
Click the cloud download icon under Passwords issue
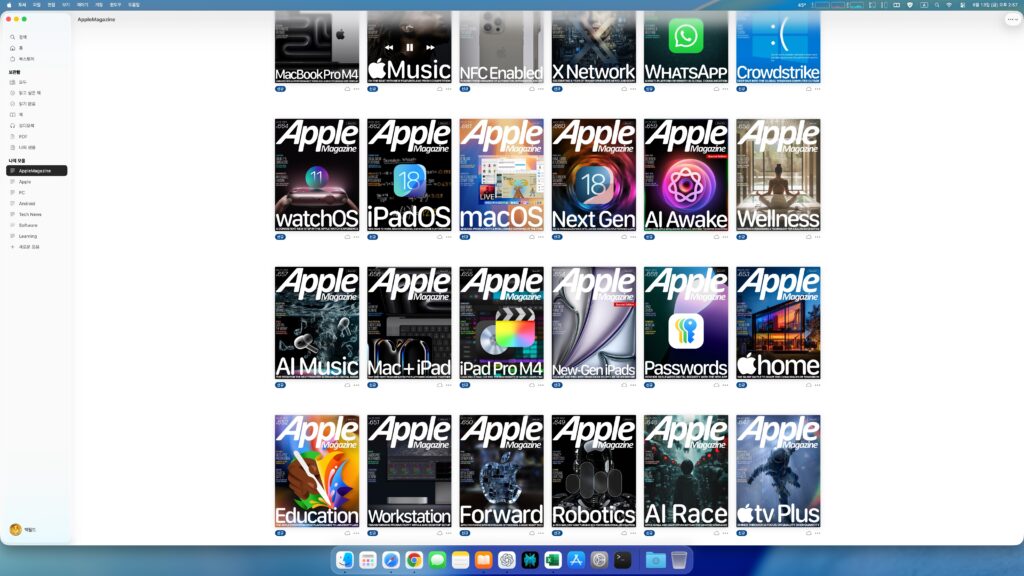click(x=716, y=385)
